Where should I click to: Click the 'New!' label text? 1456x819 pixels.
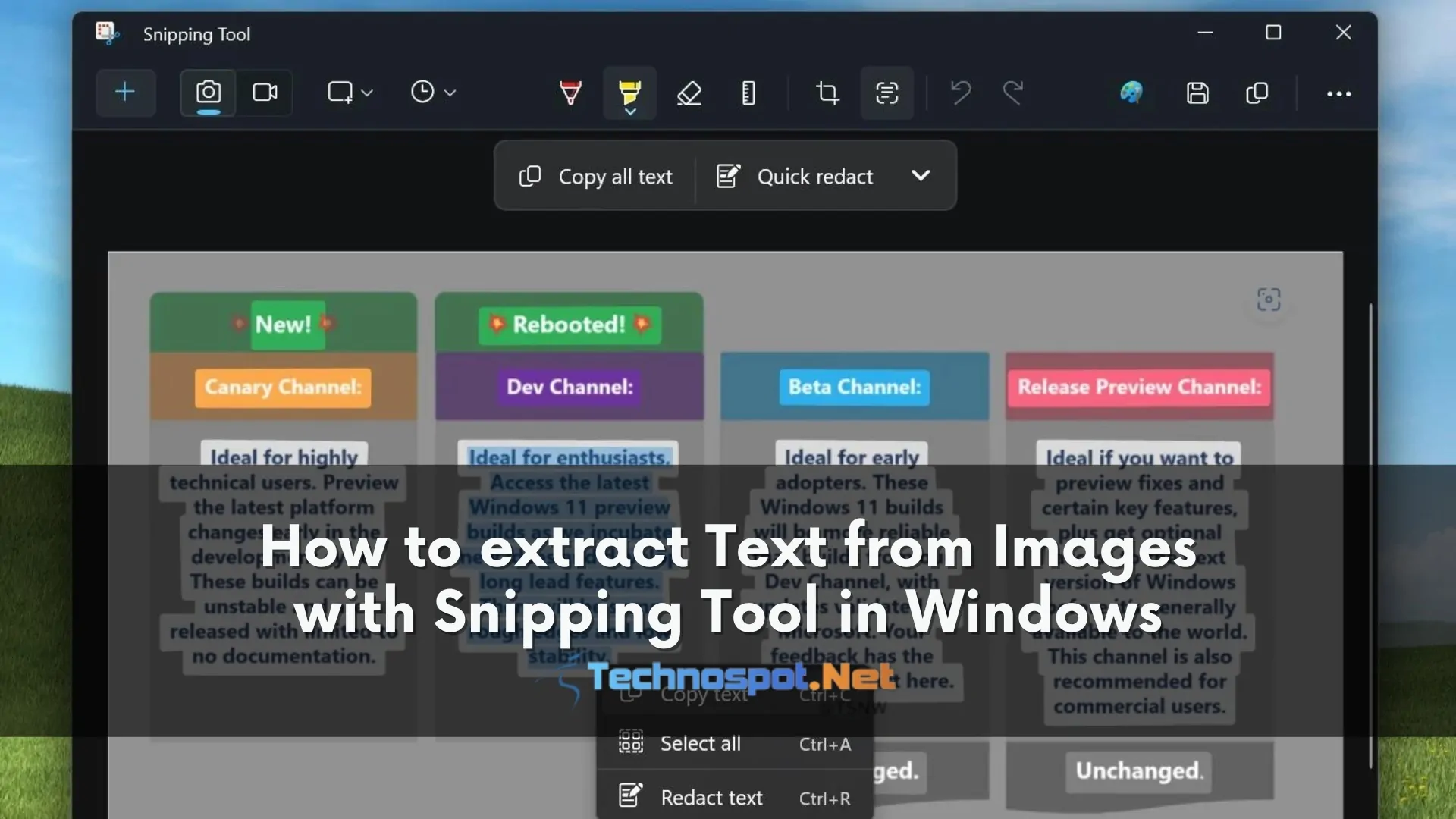point(283,325)
